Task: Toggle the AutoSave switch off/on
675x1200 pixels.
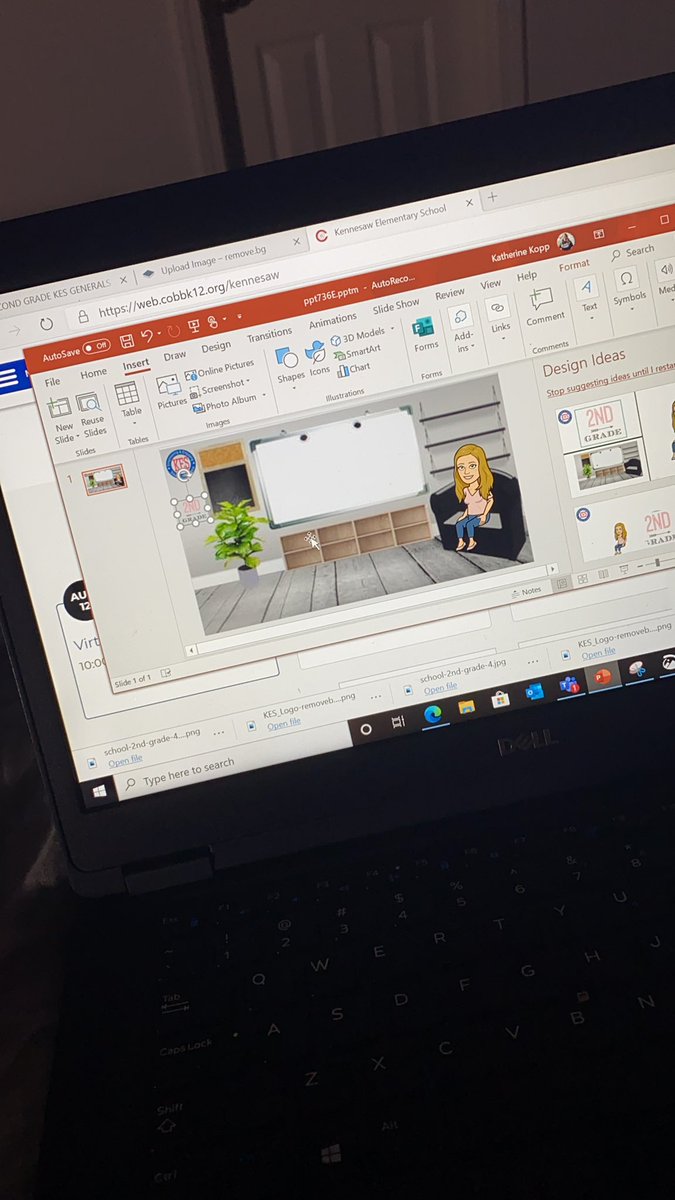Action: coord(96,348)
